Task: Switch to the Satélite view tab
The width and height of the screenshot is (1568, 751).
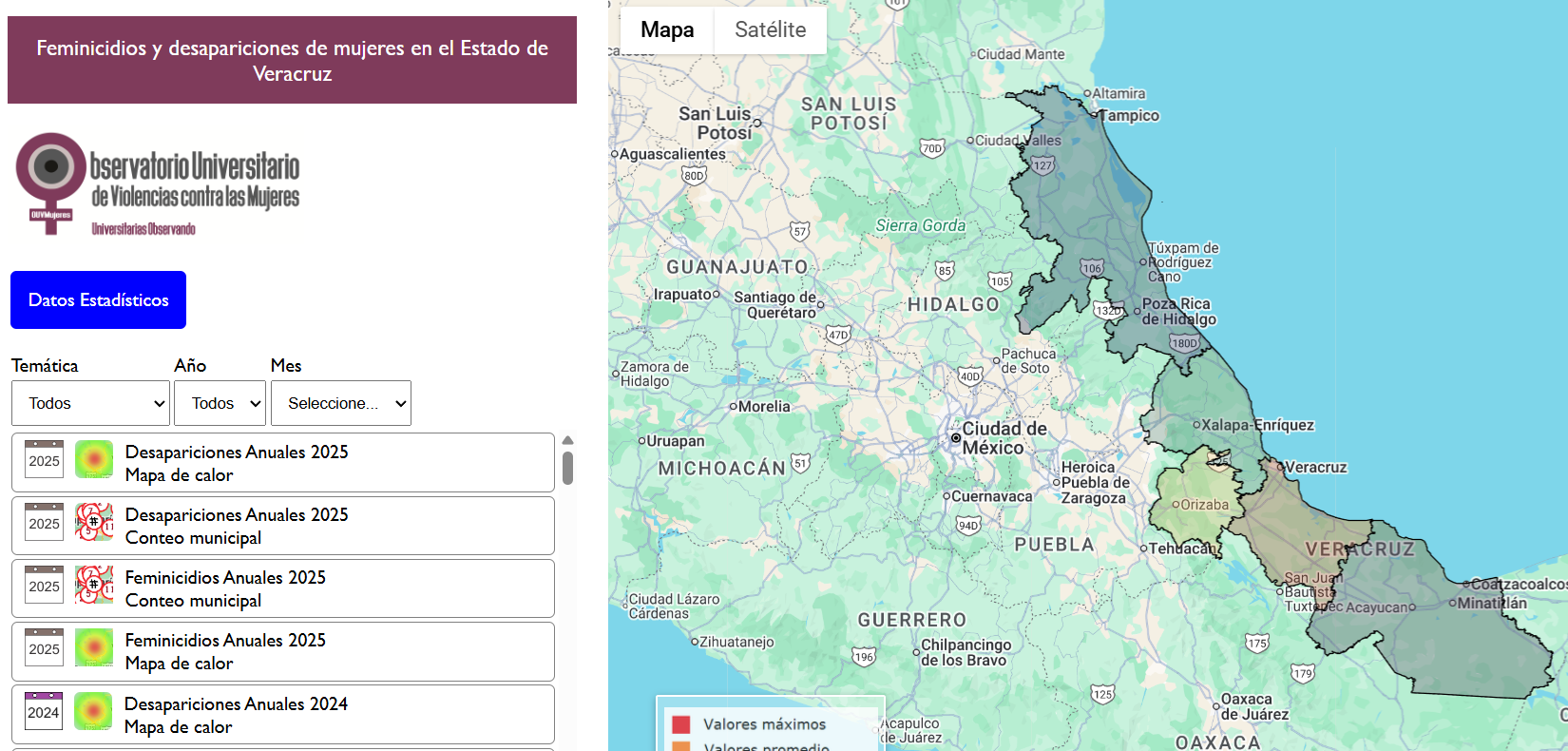Action: point(770,30)
